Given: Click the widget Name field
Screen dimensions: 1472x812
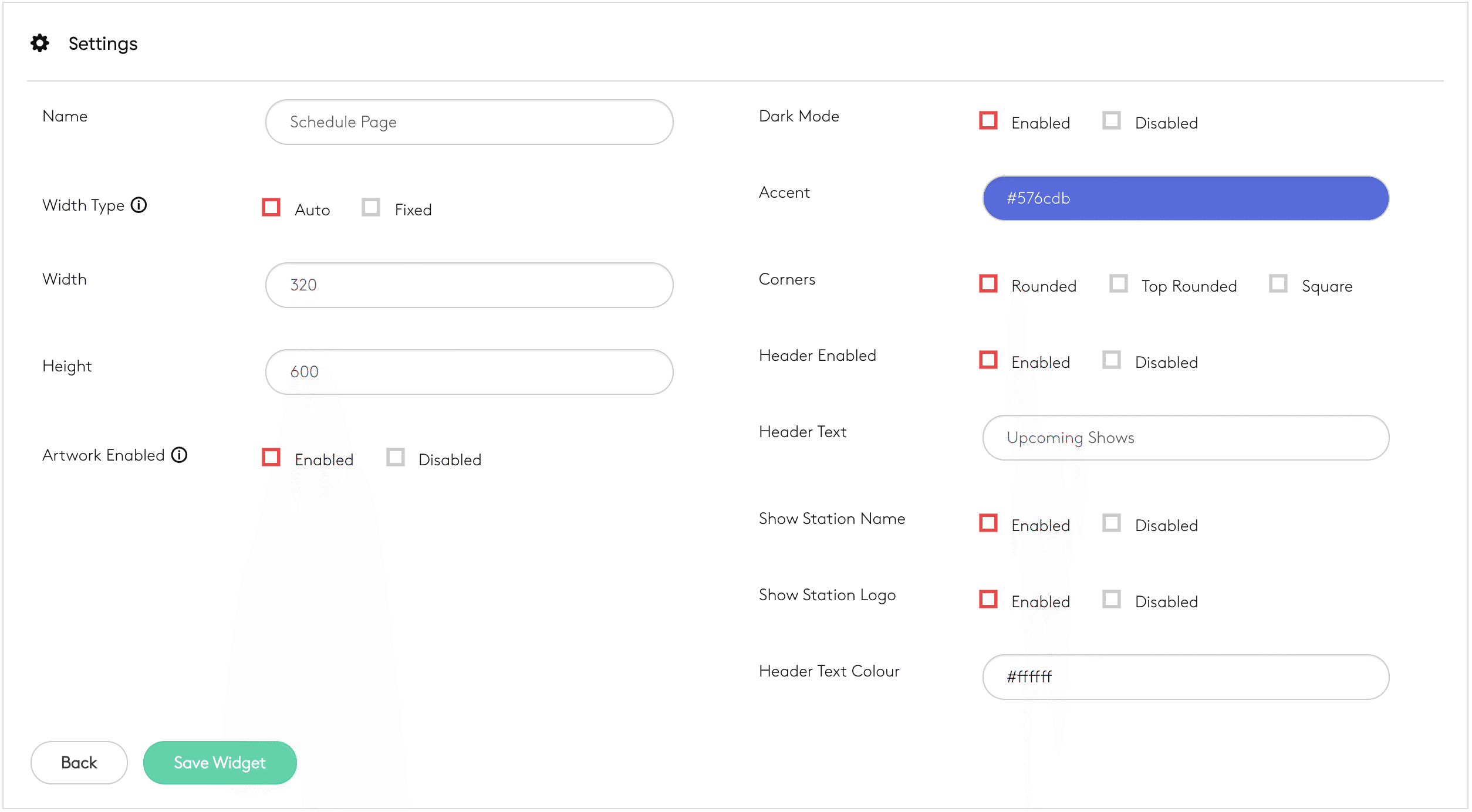Looking at the screenshot, I should 469,122.
